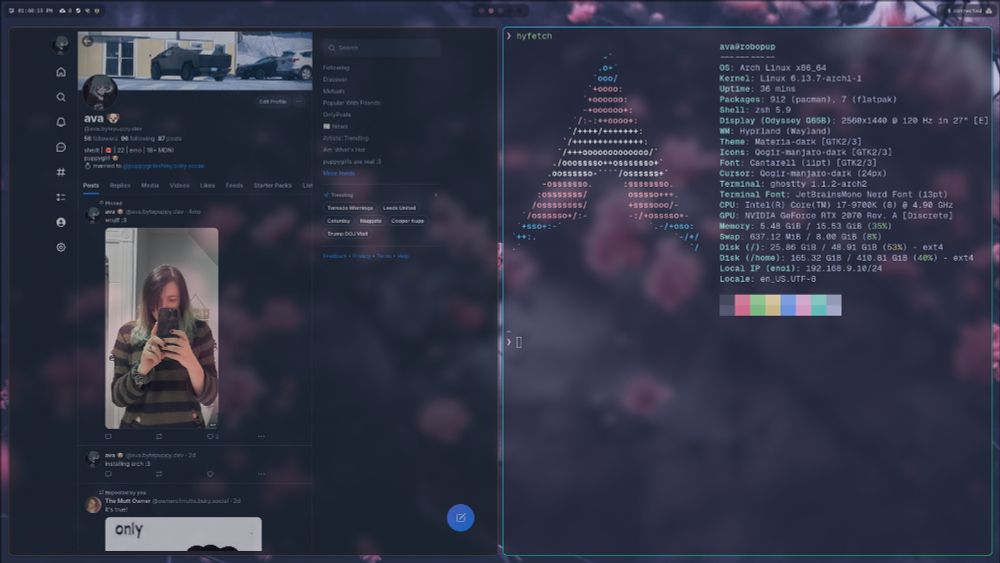The image size is (1000, 563).
Task: Open the Popular With Friends feed
Action: (351, 103)
